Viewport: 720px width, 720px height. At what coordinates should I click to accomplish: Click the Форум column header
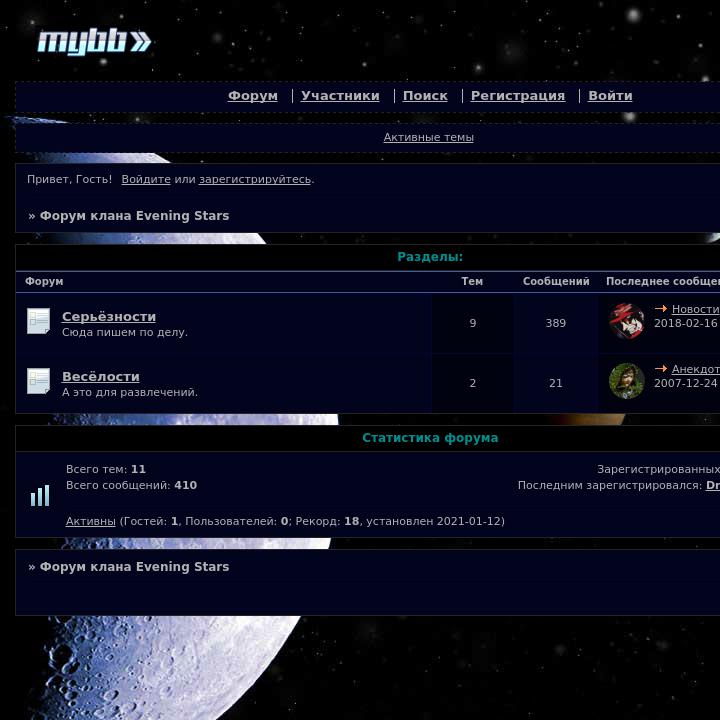point(44,281)
